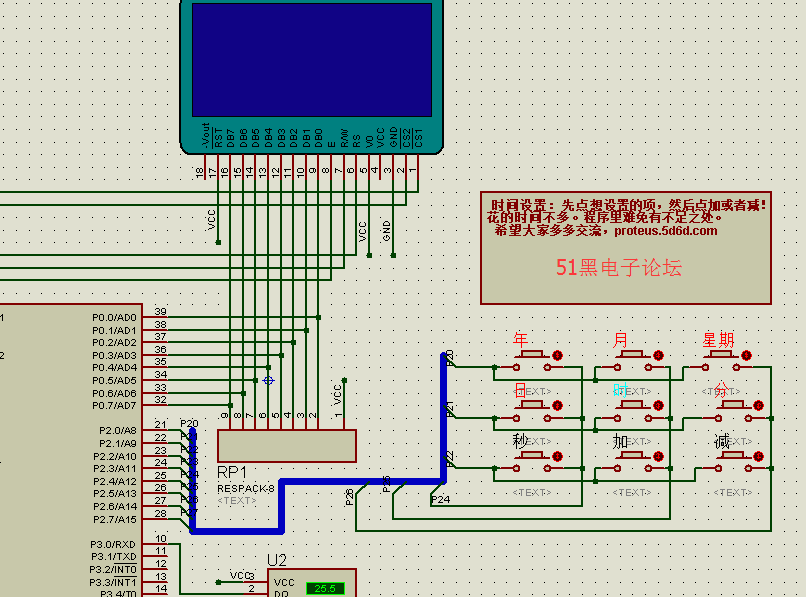Select the <TEXT> placeholder under RESPACK-8
Image resolution: width=806 pixels, height=597 pixels.
pos(236,500)
